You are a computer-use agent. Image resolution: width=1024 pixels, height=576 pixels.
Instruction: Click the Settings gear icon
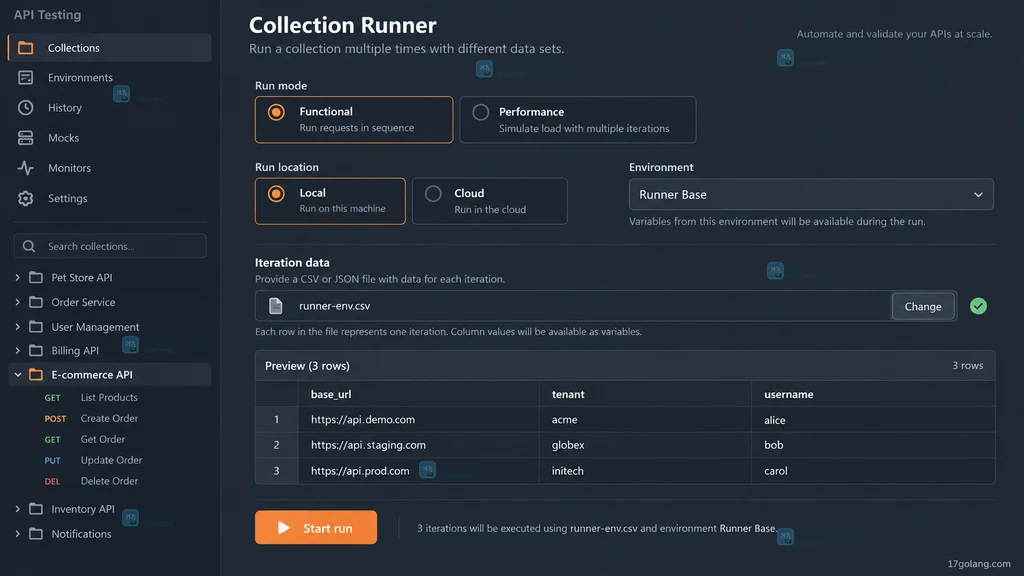tap(25, 198)
